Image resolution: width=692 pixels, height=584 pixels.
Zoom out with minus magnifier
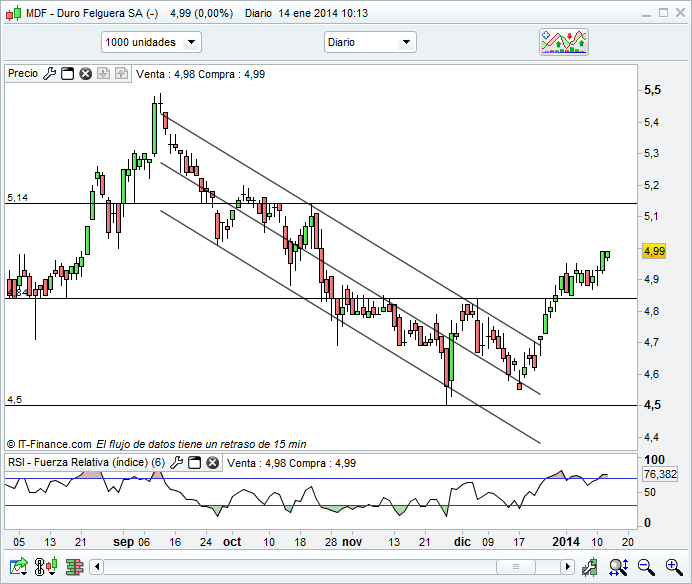point(646,567)
